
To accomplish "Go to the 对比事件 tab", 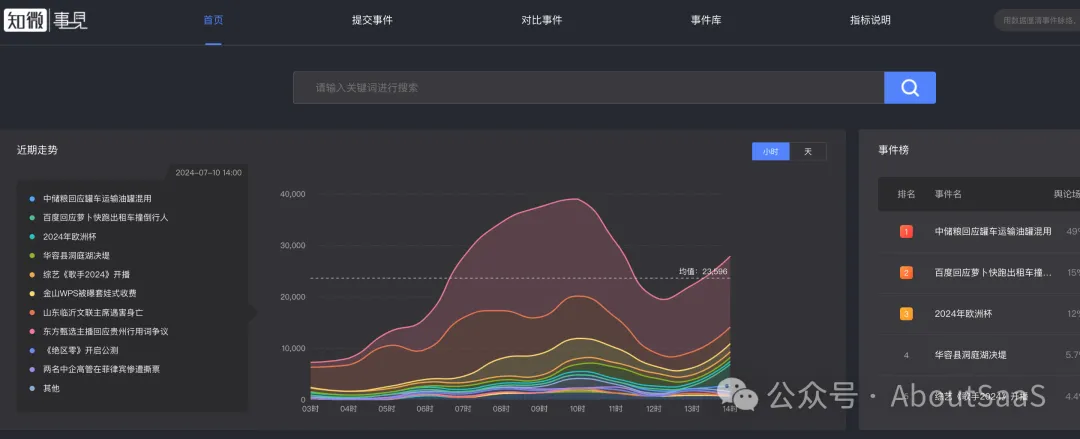I will click(541, 20).
